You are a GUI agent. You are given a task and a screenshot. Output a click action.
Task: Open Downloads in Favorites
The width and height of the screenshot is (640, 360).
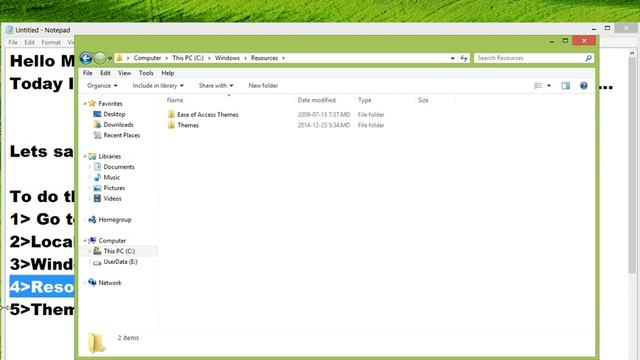tap(118, 125)
